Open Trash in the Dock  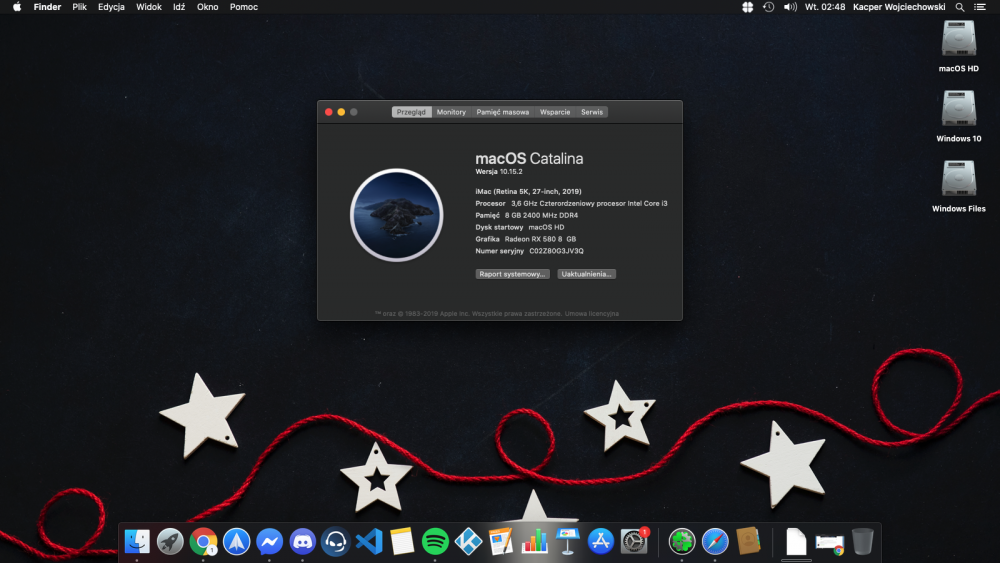click(x=862, y=542)
